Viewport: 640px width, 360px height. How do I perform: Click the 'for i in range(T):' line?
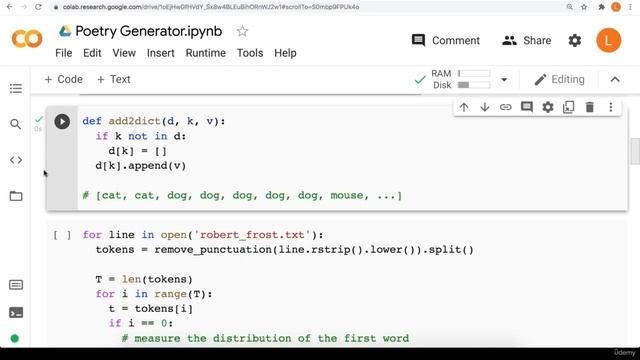coord(154,294)
